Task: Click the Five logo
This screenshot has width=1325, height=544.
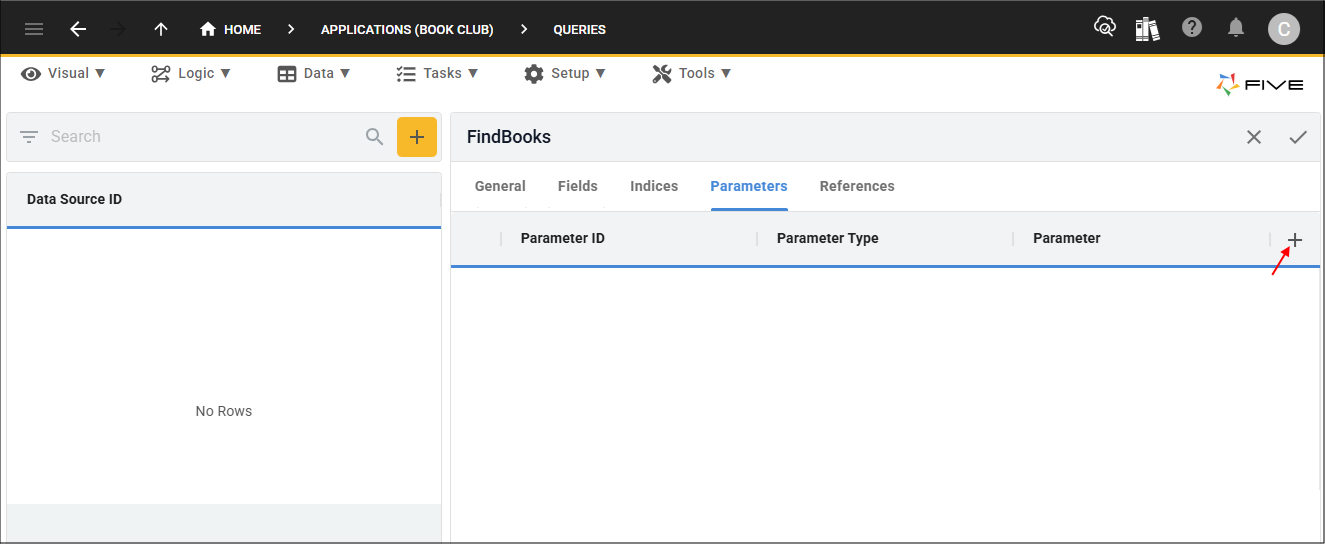Action: [x=1260, y=85]
